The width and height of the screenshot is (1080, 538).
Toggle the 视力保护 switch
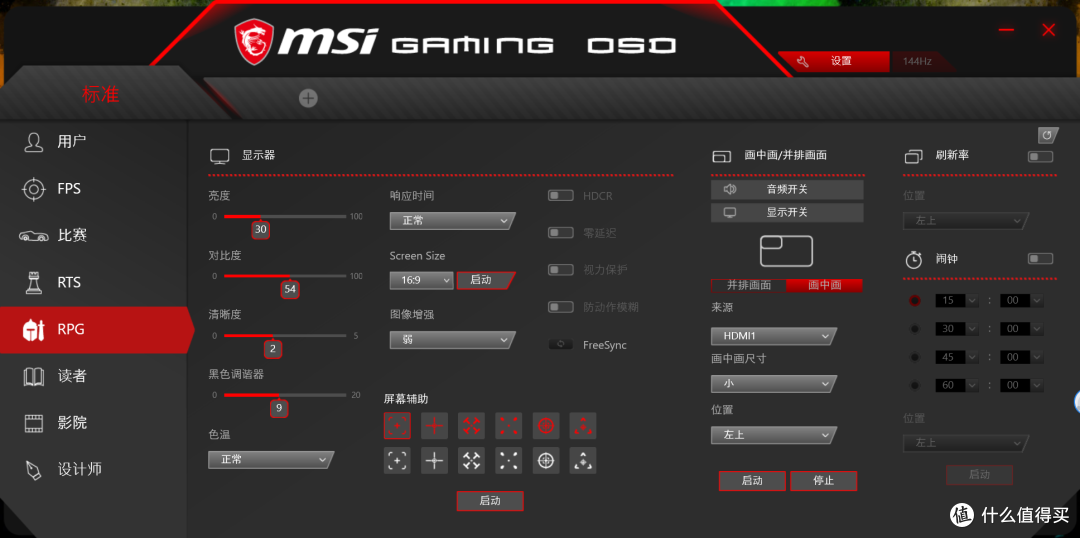561,269
